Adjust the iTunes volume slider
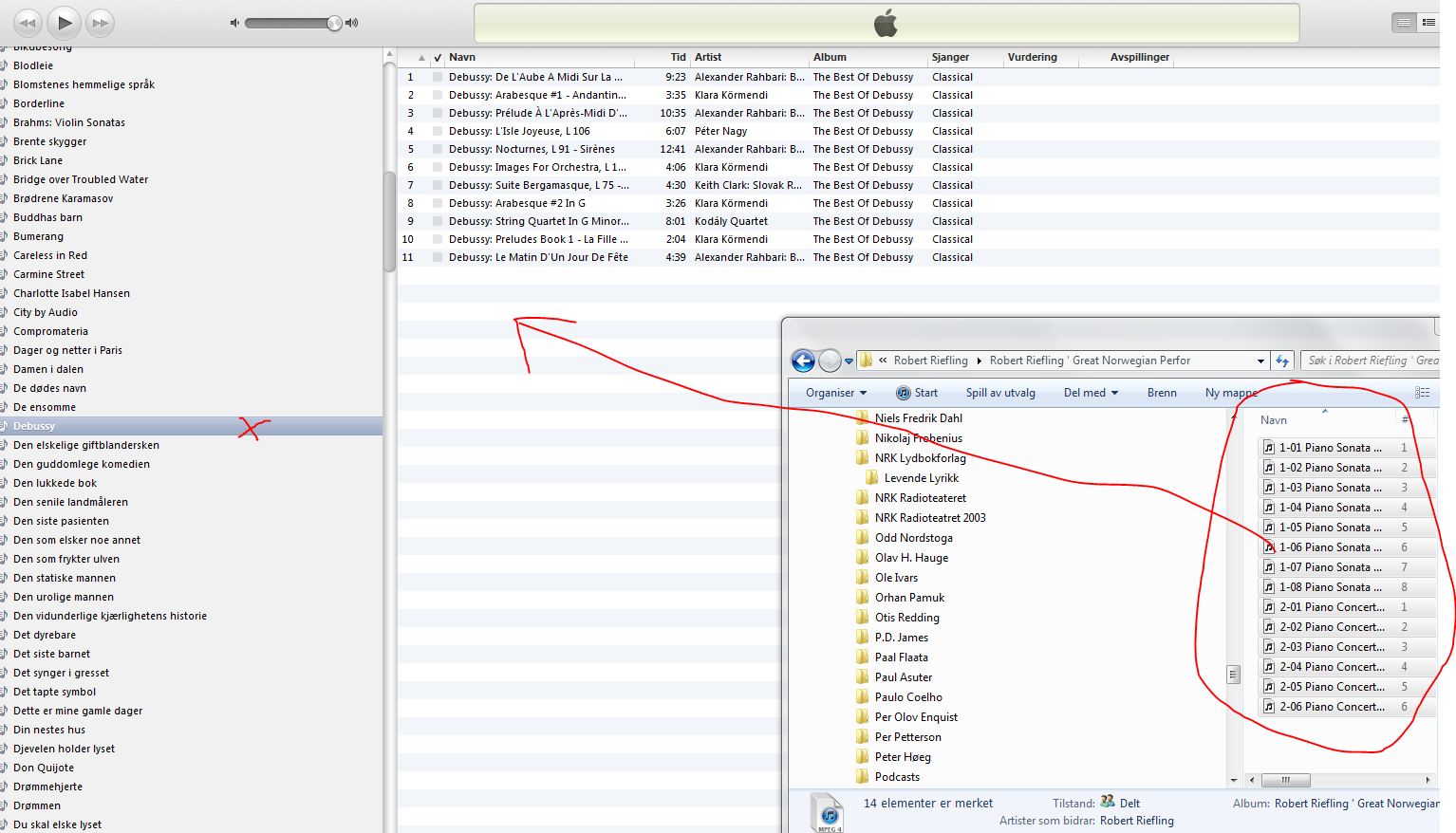The image size is (1456, 833). coord(334,23)
